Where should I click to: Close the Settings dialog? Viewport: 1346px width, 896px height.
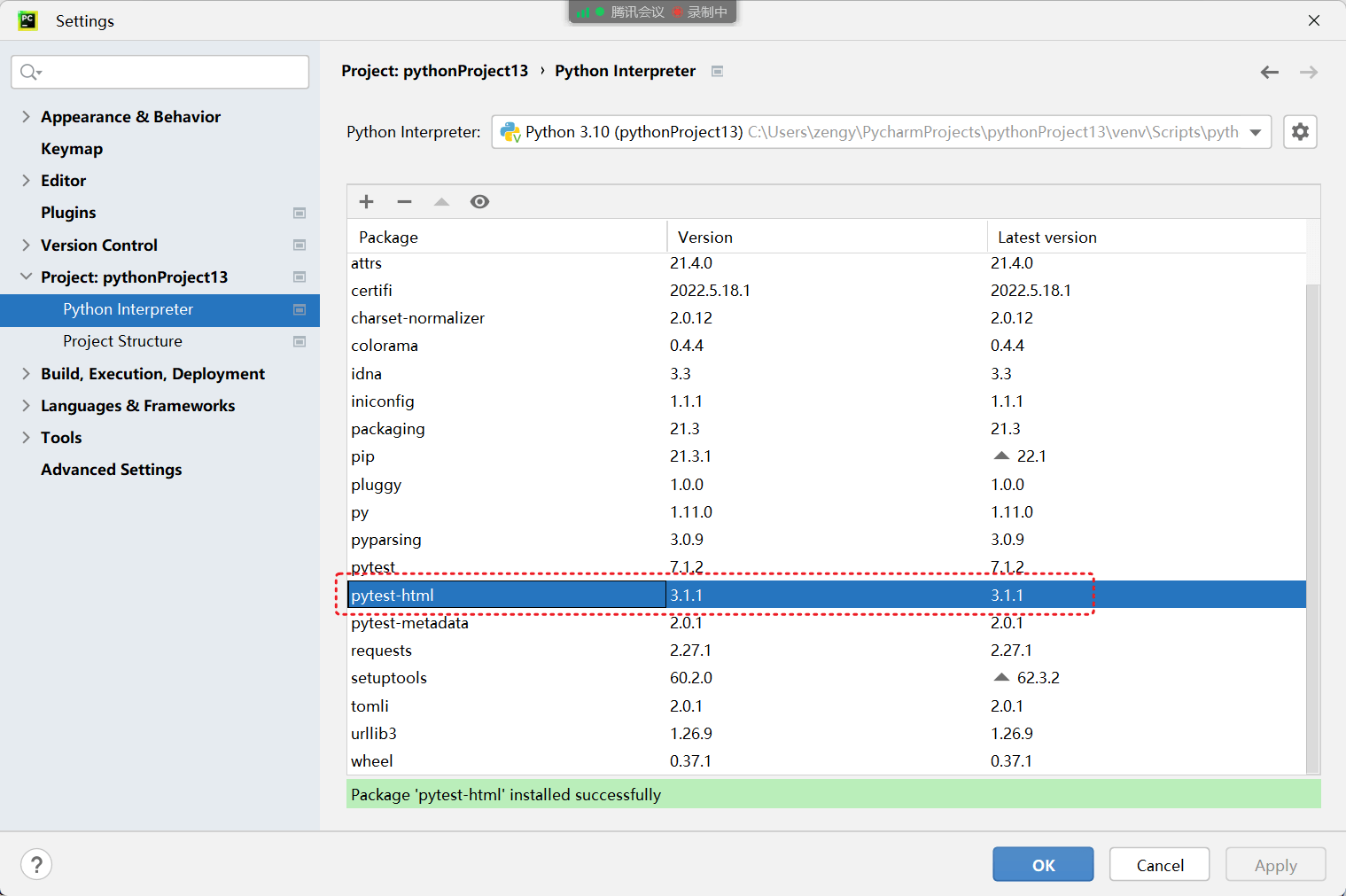pos(1314,20)
